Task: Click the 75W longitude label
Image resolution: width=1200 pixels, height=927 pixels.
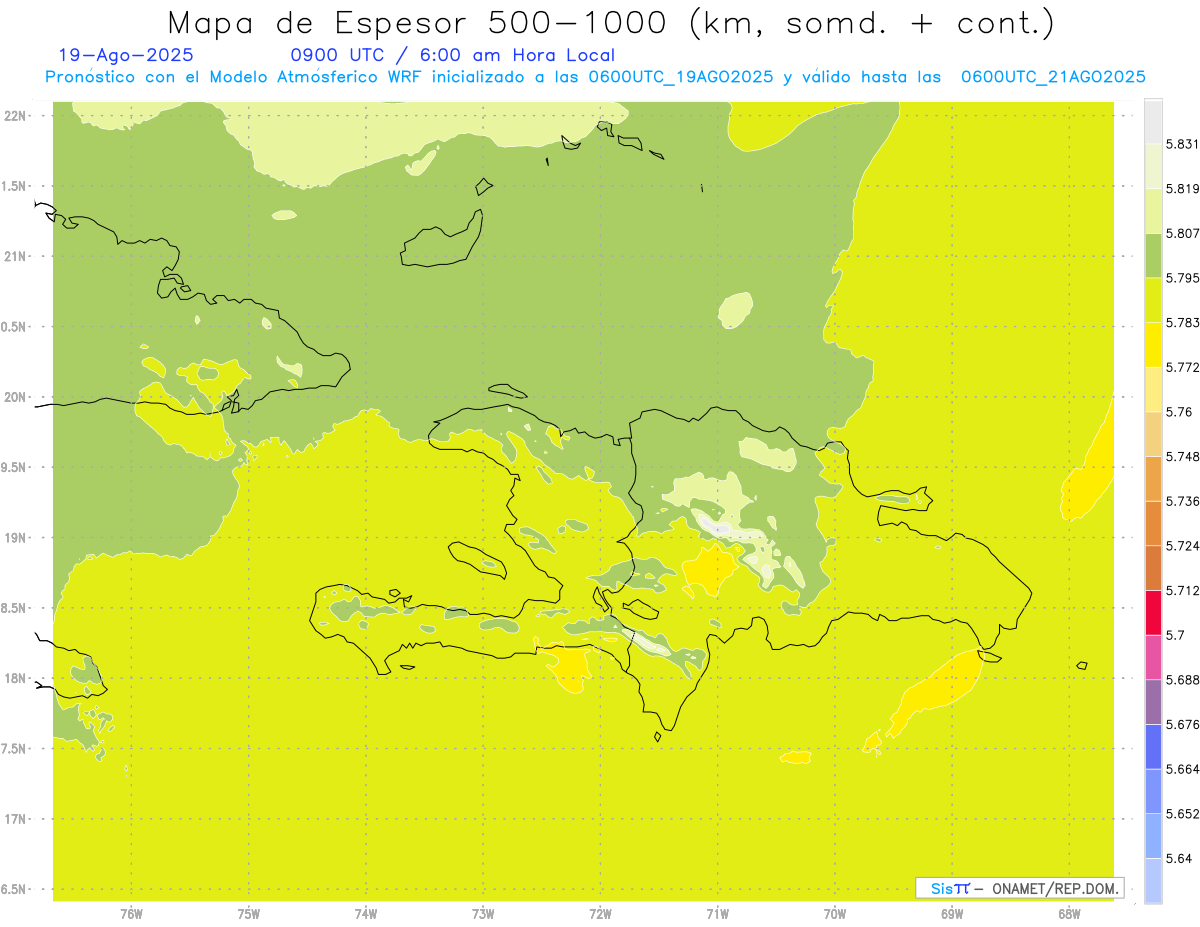Action: pos(248,913)
